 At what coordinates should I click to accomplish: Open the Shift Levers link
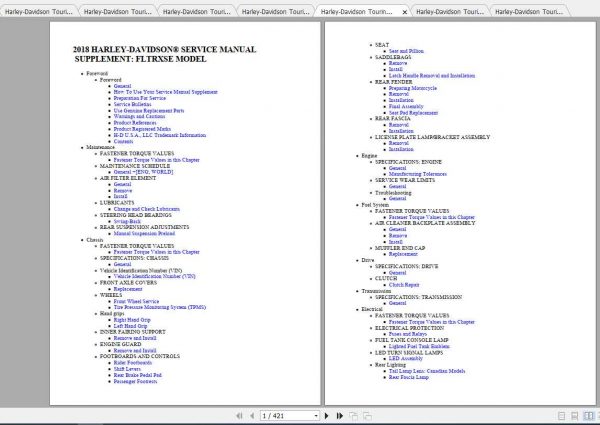pos(127,369)
